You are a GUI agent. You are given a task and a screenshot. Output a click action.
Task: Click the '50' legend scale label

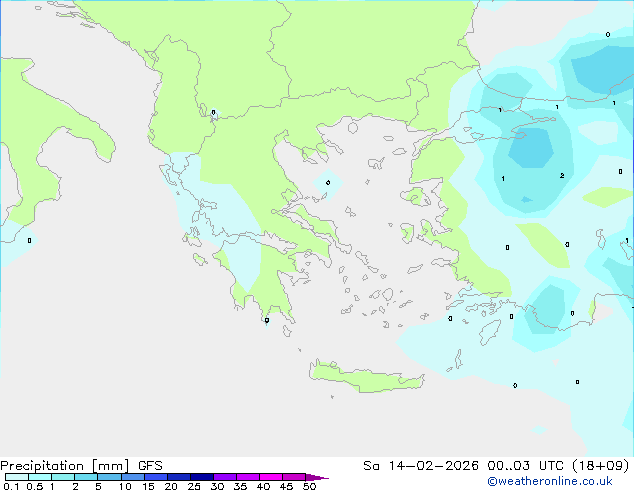click(309, 486)
